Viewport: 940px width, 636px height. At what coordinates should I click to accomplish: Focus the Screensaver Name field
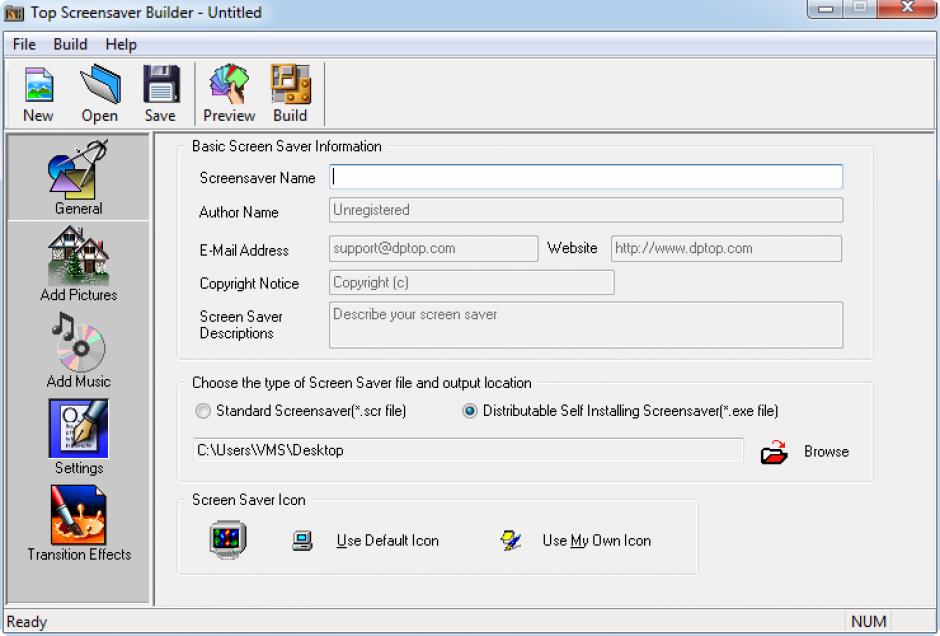[x=586, y=177]
